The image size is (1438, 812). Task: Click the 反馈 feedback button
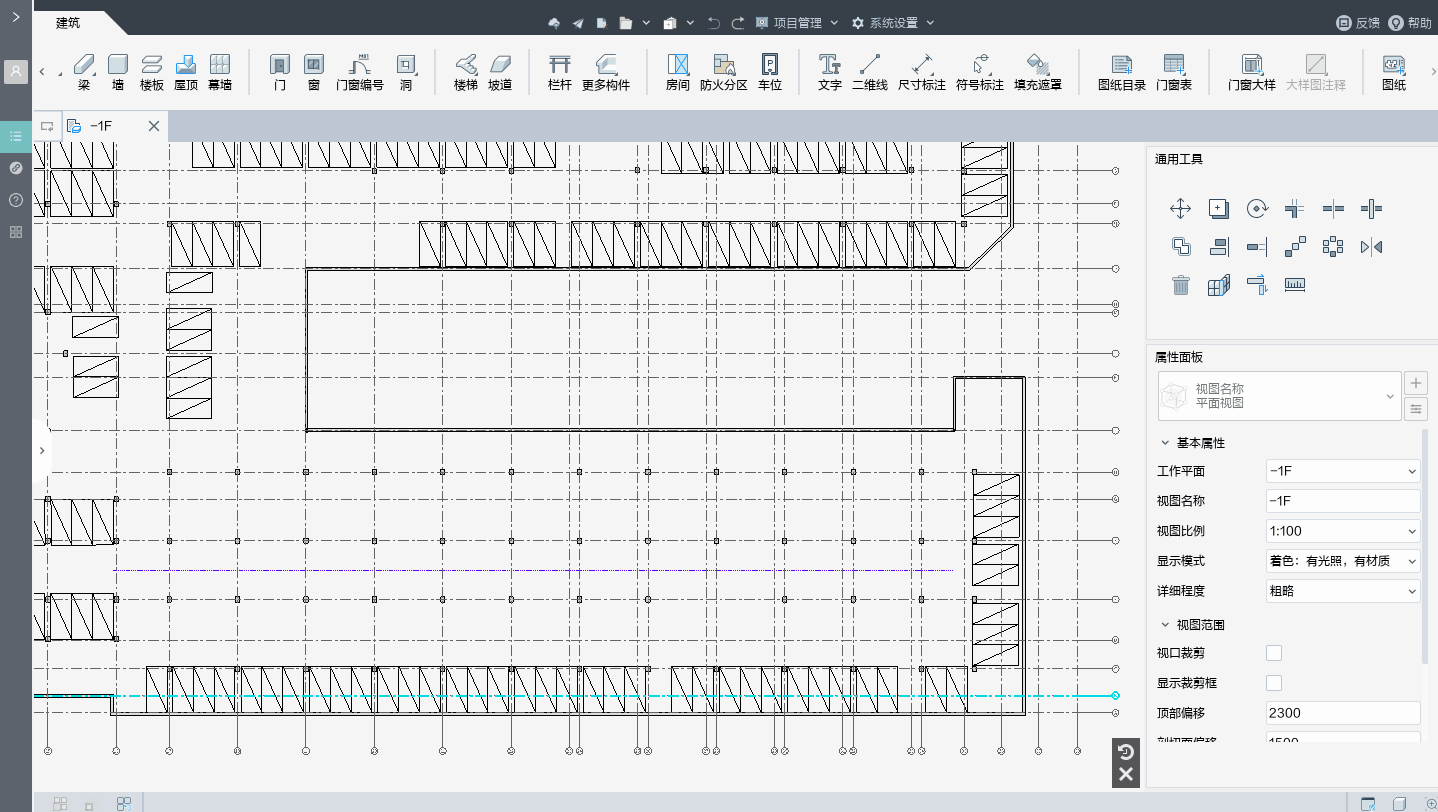[1358, 23]
